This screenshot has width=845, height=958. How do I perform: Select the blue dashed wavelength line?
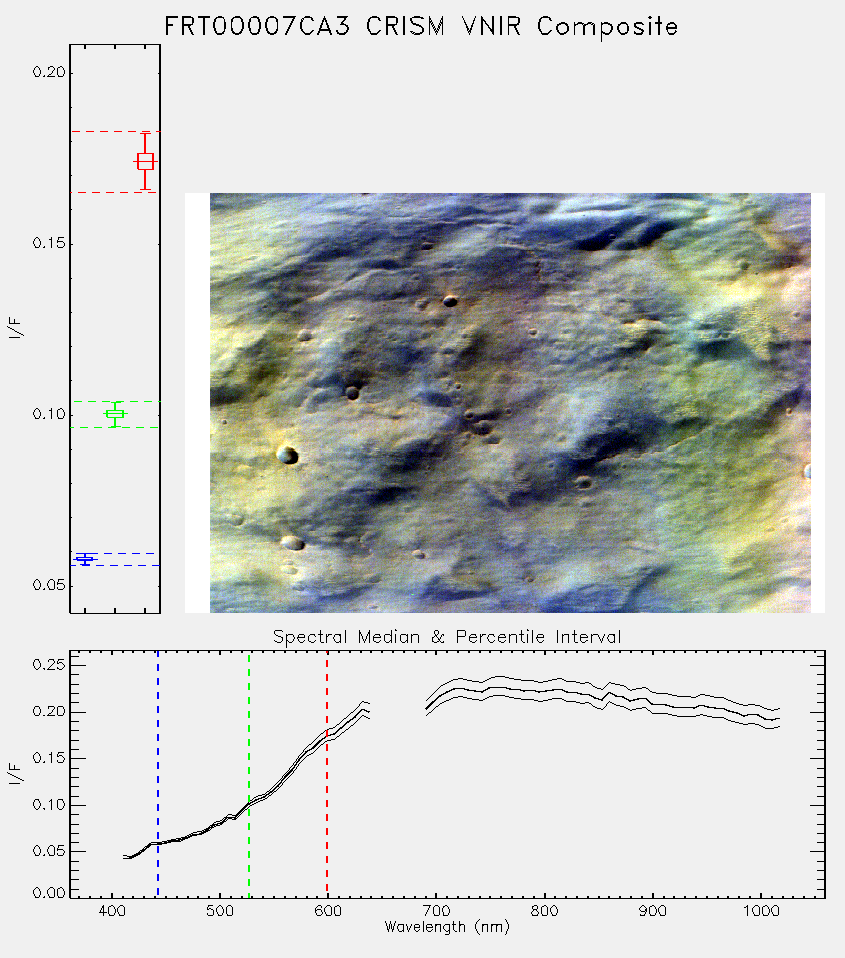(x=158, y=774)
